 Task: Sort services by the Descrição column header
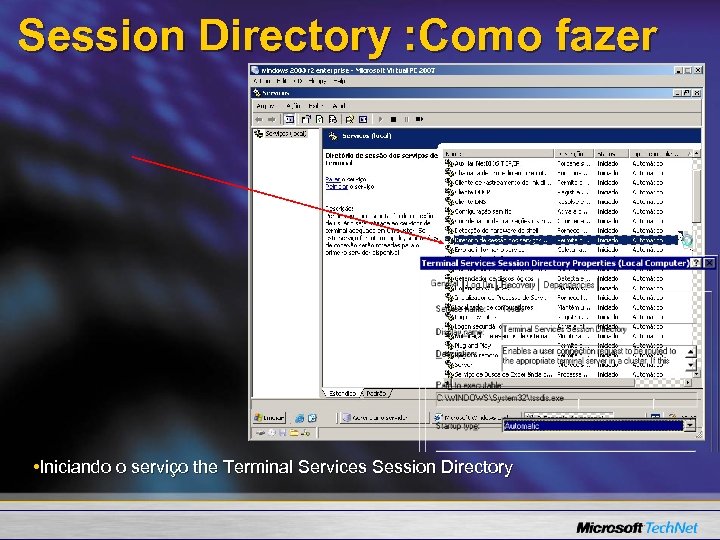[574, 154]
